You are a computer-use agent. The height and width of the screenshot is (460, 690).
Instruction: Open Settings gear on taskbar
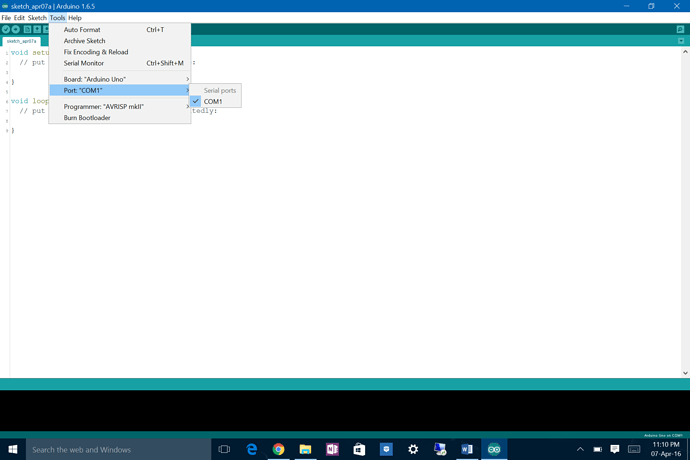pos(413,449)
